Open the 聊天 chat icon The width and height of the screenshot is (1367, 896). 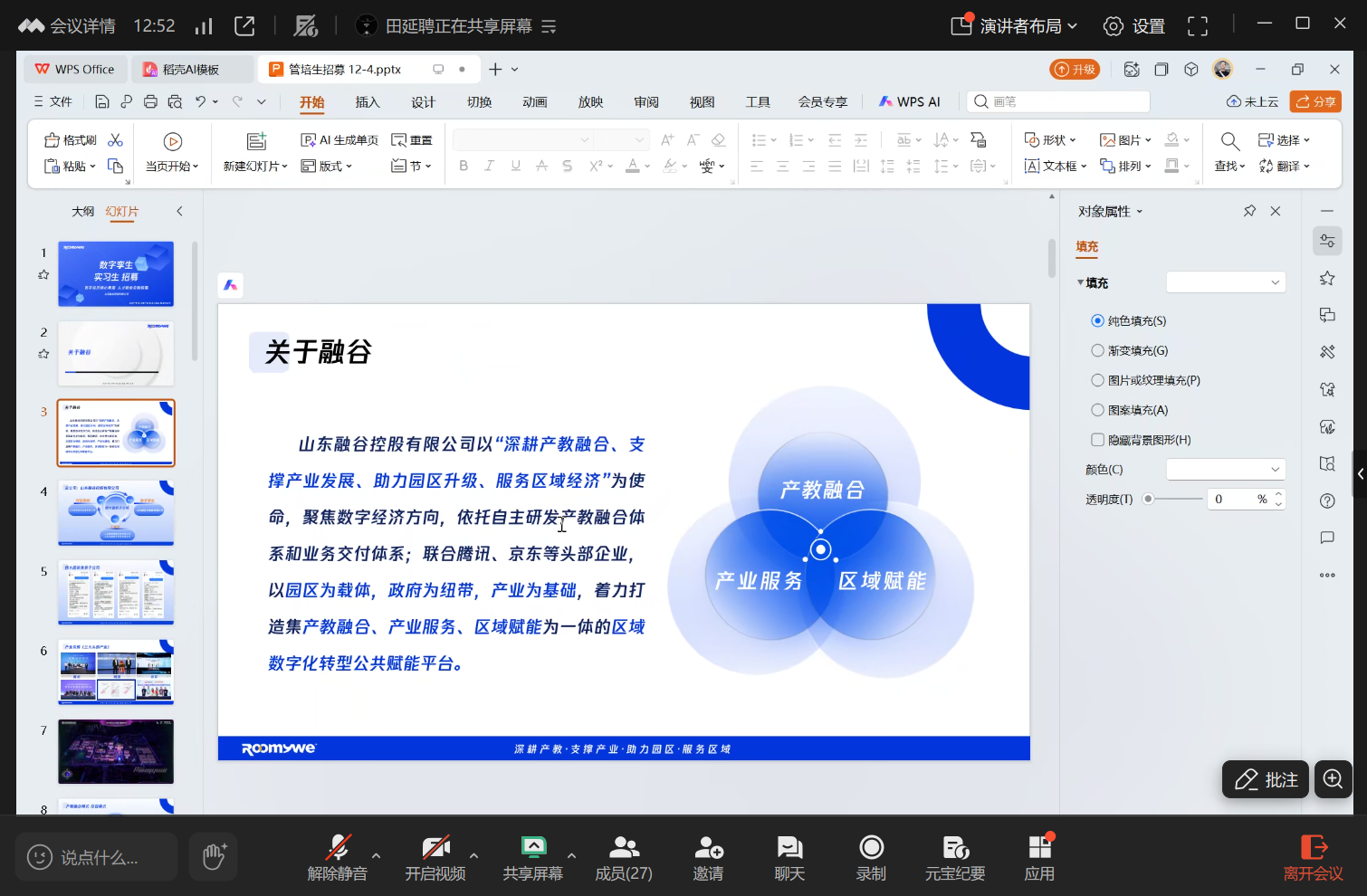click(x=789, y=848)
